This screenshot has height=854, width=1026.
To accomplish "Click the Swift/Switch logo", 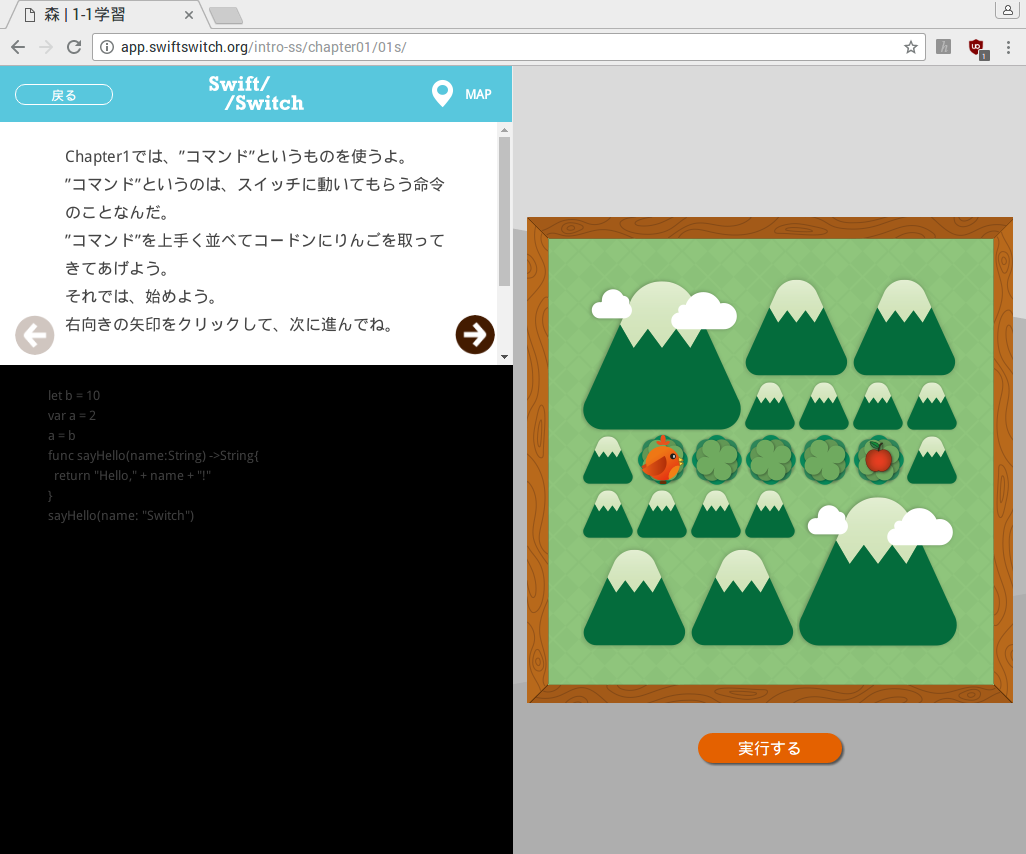I will 256,93.
